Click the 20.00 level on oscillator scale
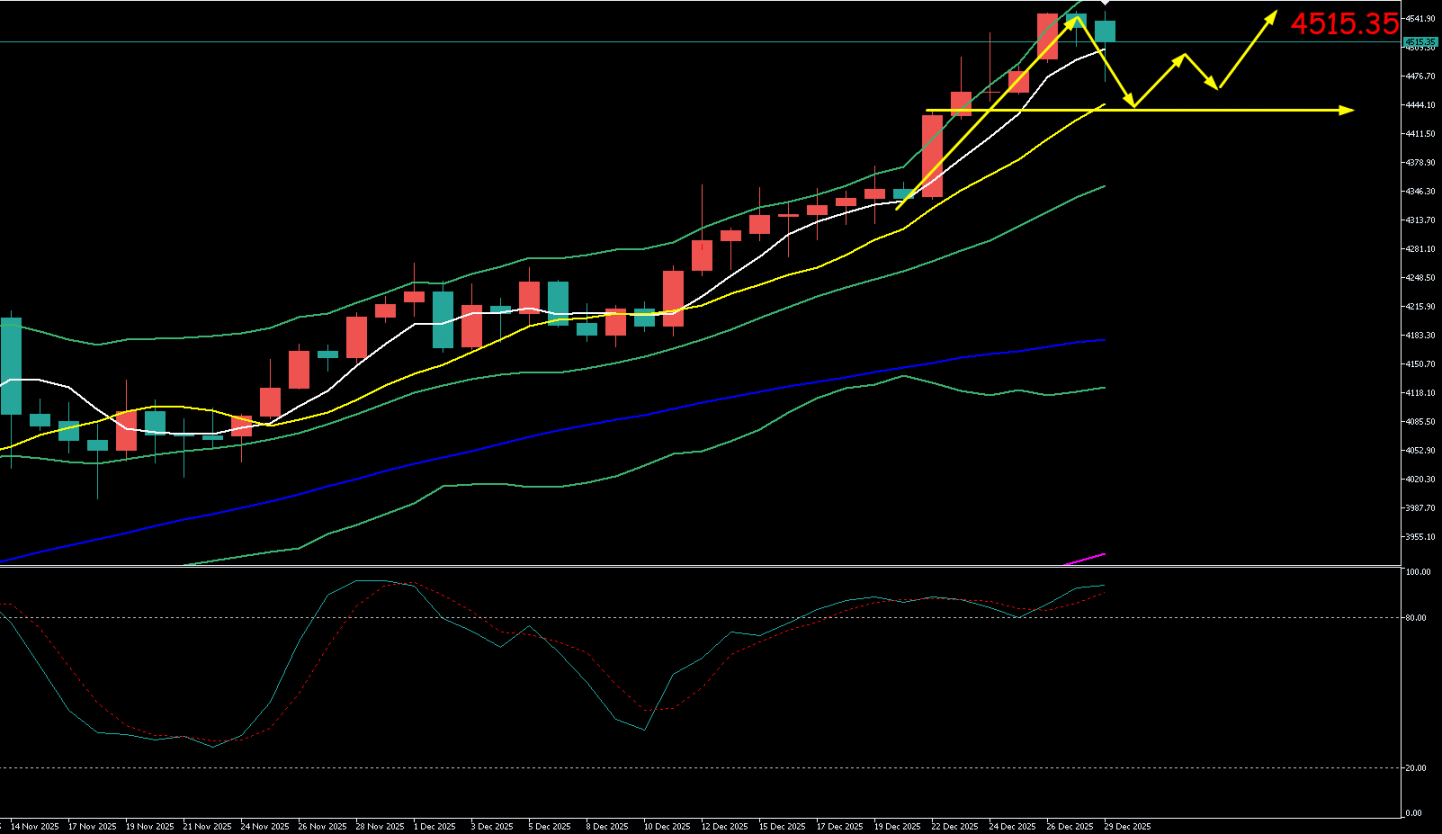This screenshot has height=834, width=1442. click(1414, 768)
